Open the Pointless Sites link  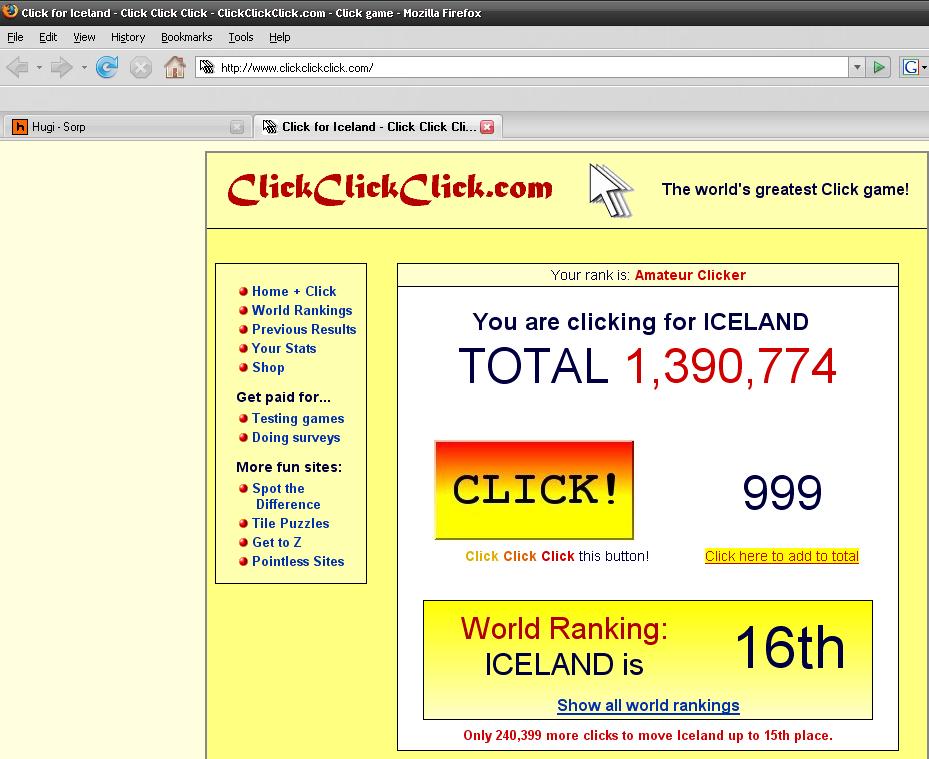pos(298,561)
